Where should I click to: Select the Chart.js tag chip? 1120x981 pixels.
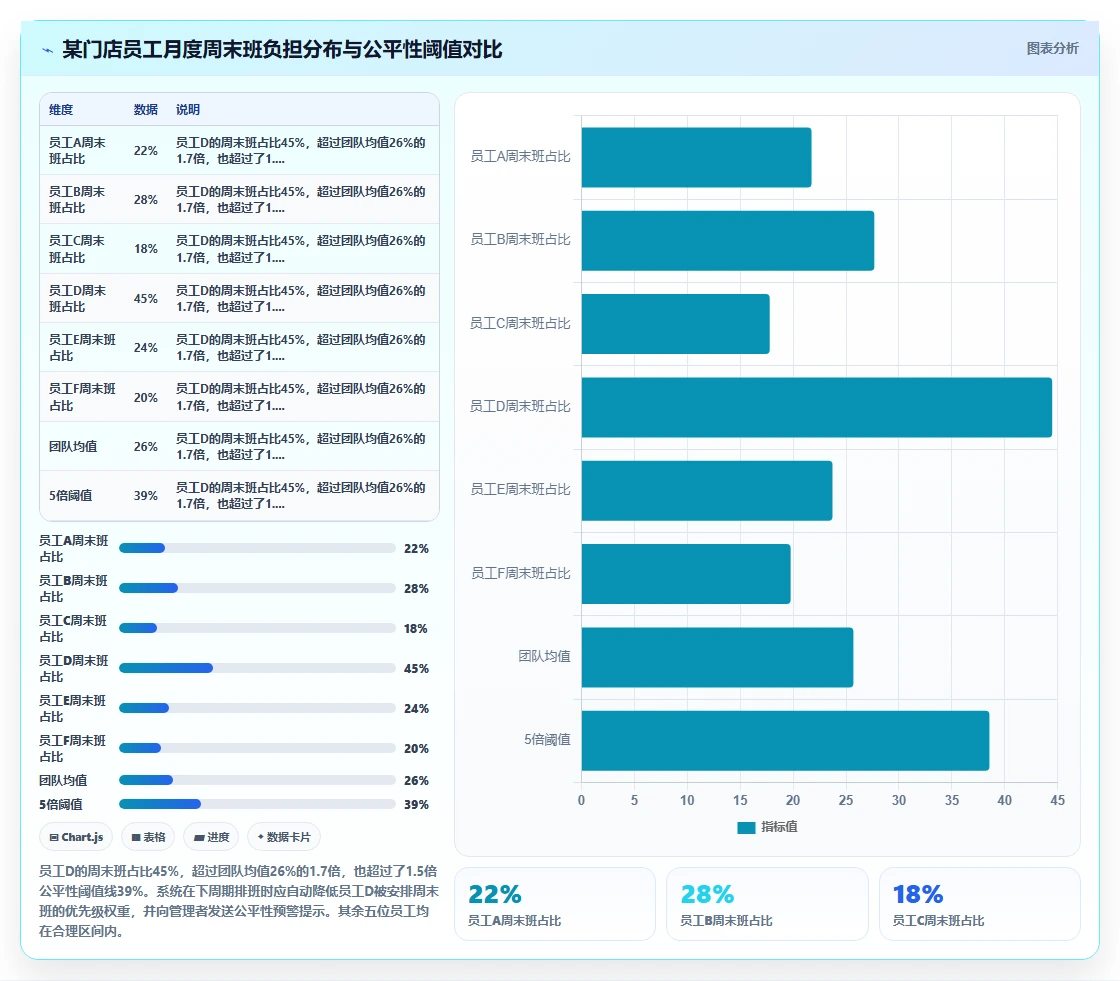coord(76,837)
